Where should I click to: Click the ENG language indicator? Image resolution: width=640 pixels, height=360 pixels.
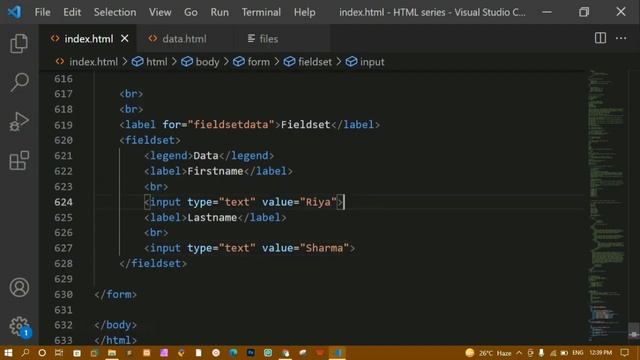click(x=578, y=353)
